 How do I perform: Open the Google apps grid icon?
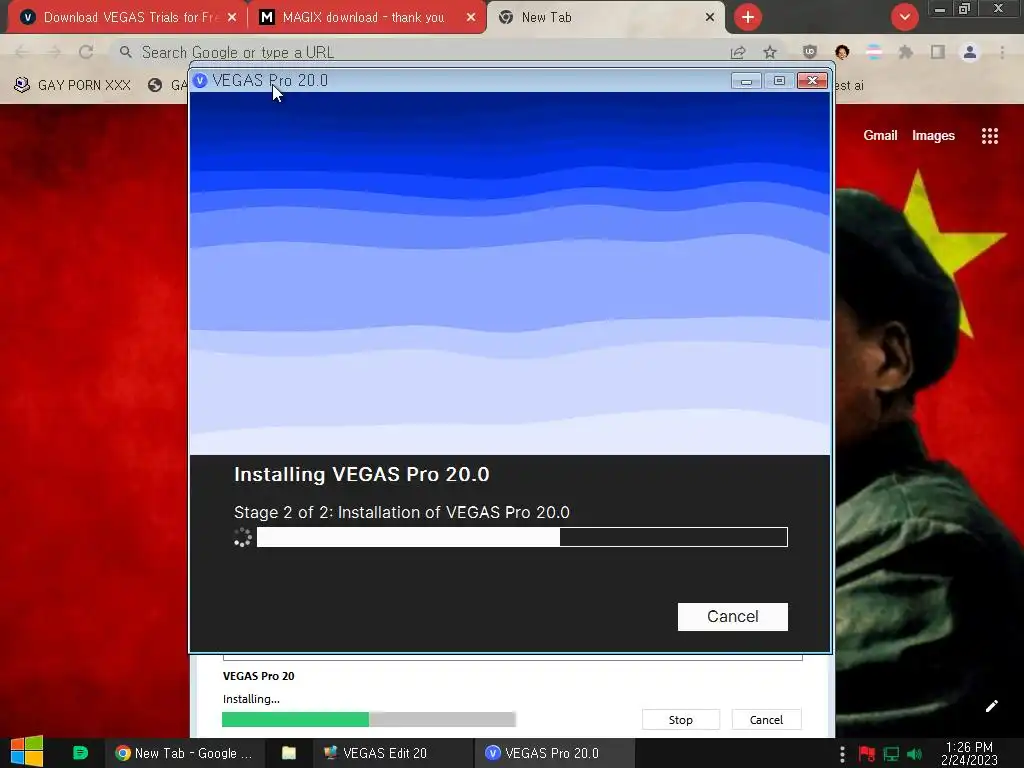click(989, 136)
